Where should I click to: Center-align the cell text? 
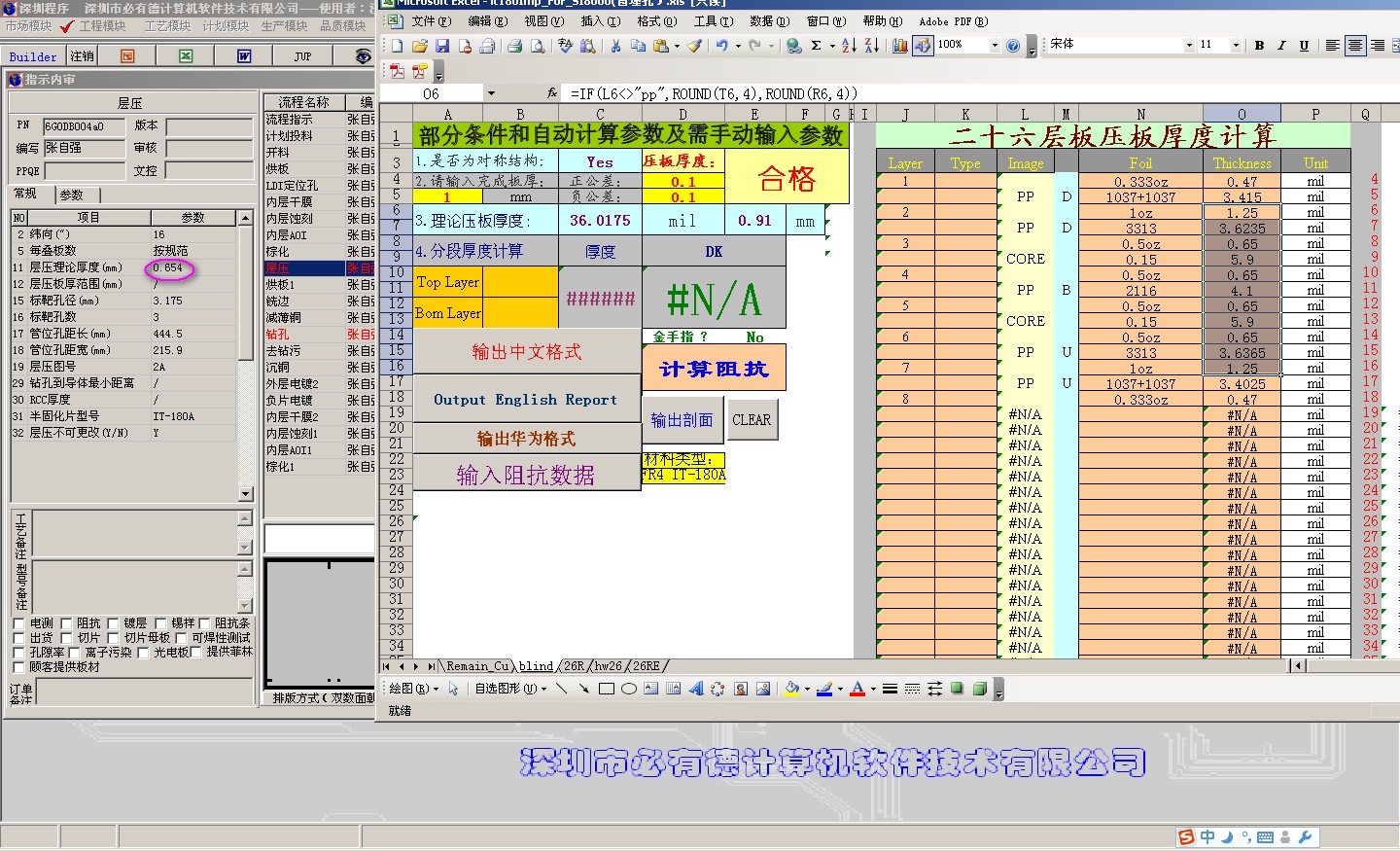[1355, 45]
